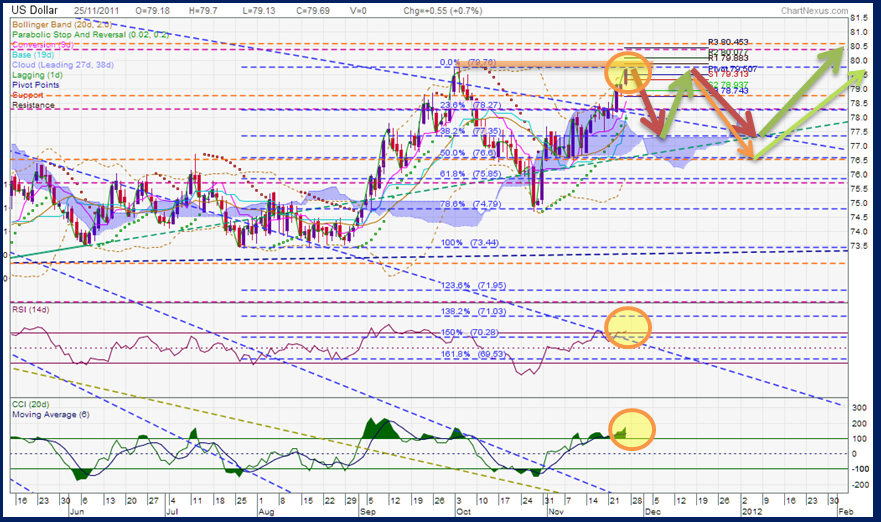Viewport: 881px width, 522px height.
Task: Click the Chg=+0.55 (+0.7%) change value
Action: click(x=443, y=11)
